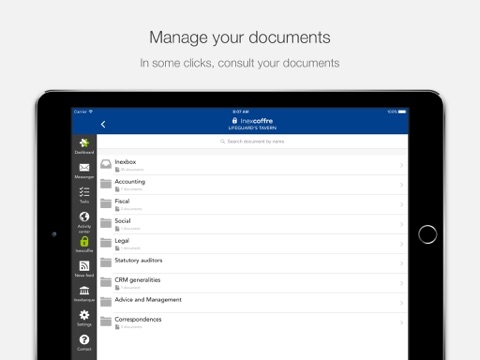This screenshot has width=480, height=360.
Task: Open Inexbanque bank building icon
Action: [84, 290]
